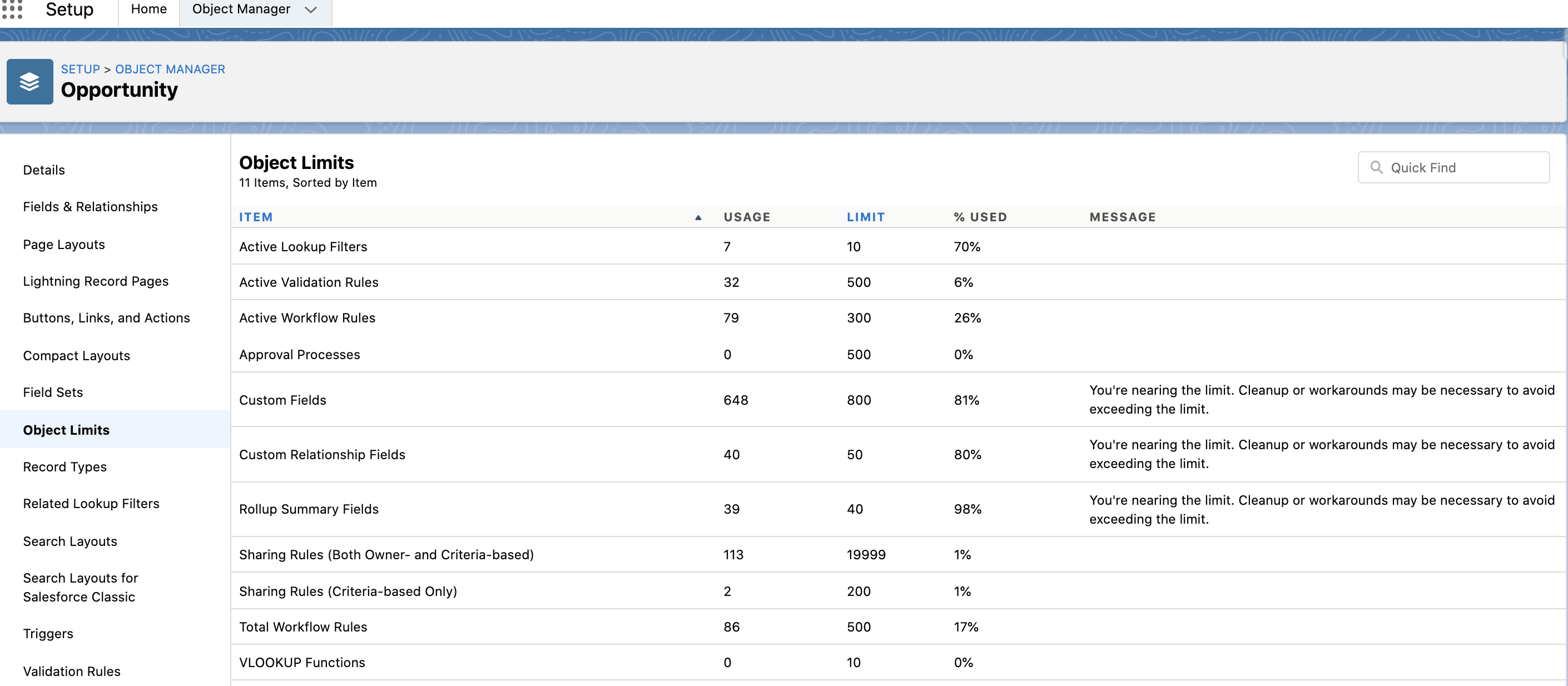This screenshot has height=686, width=1568.
Task: Open Validation Rules in sidebar
Action: (71, 671)
